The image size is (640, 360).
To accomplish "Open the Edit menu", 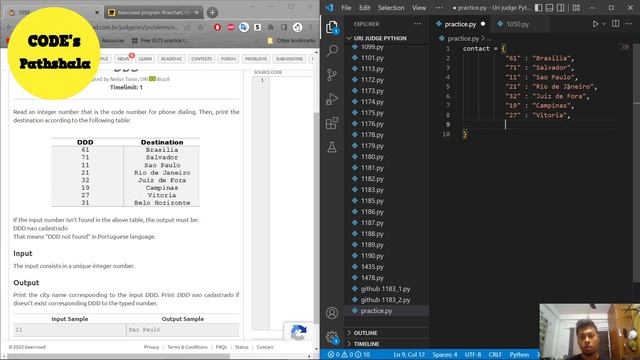I will click(x=364, y=8).
